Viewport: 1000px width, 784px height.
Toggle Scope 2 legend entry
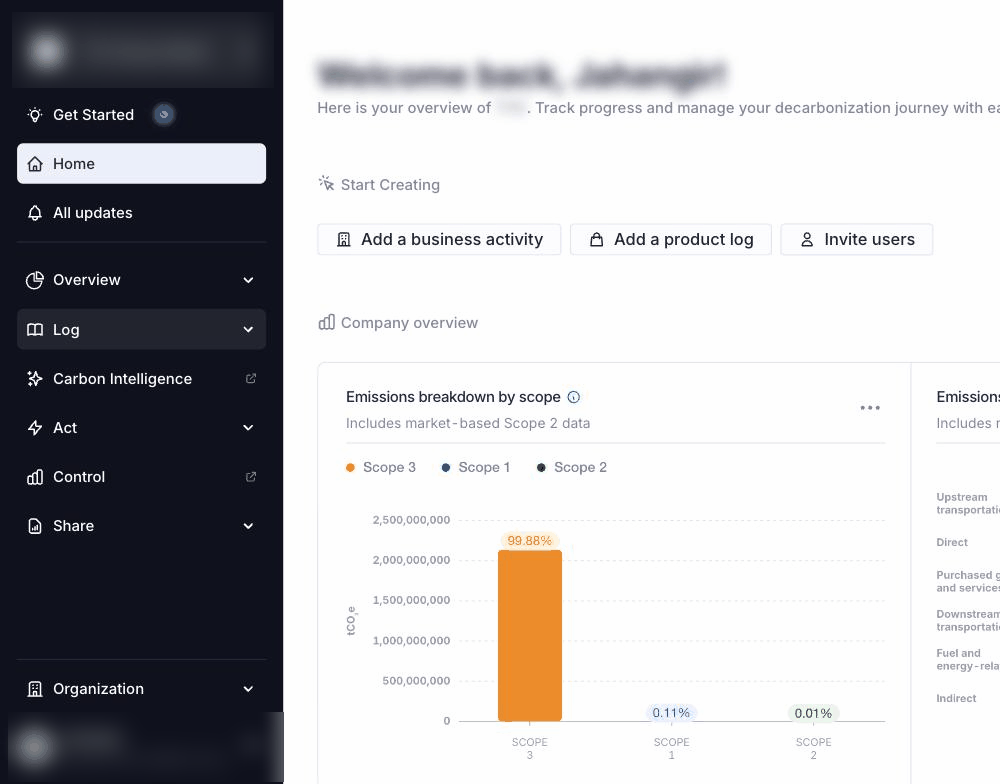(x=572, y=468)
